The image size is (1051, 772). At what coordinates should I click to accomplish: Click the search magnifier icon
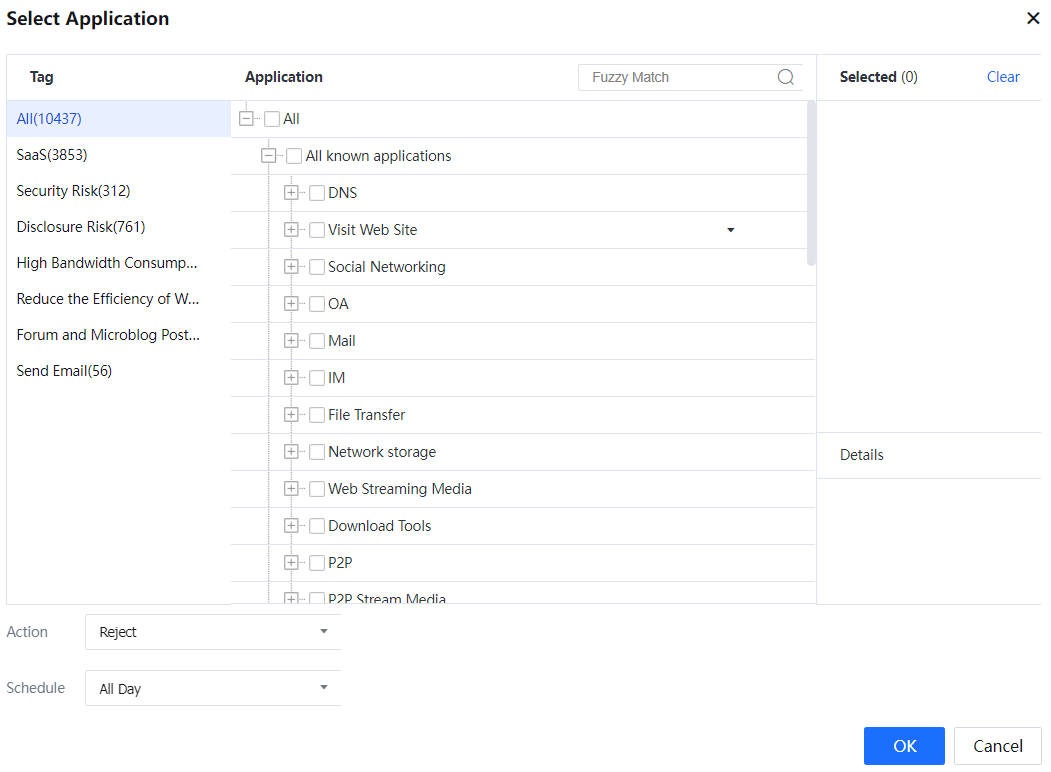786,78
